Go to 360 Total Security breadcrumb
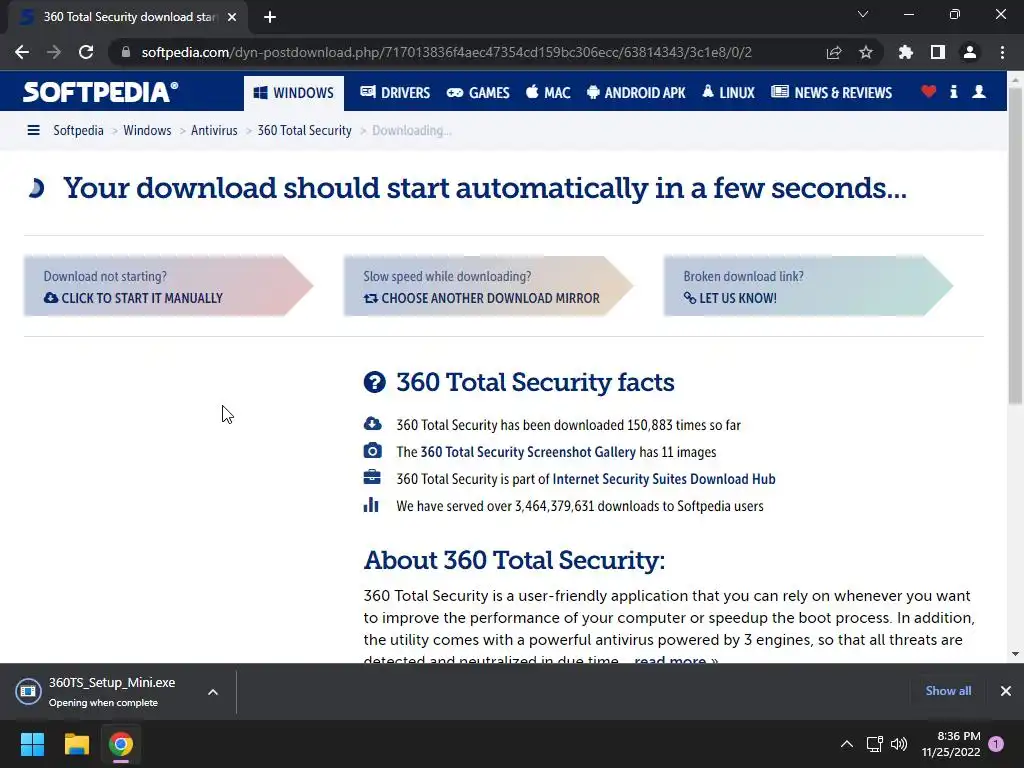 point(304,131)
